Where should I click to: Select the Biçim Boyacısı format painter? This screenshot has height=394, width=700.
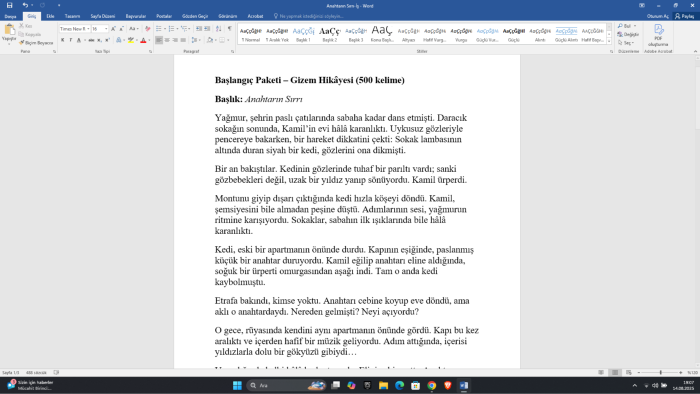36,43
